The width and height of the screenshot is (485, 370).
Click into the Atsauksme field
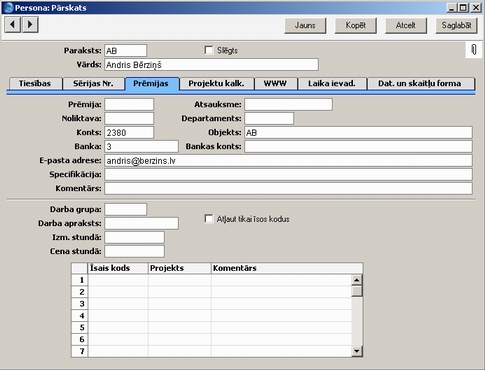(x=288, y=104)
